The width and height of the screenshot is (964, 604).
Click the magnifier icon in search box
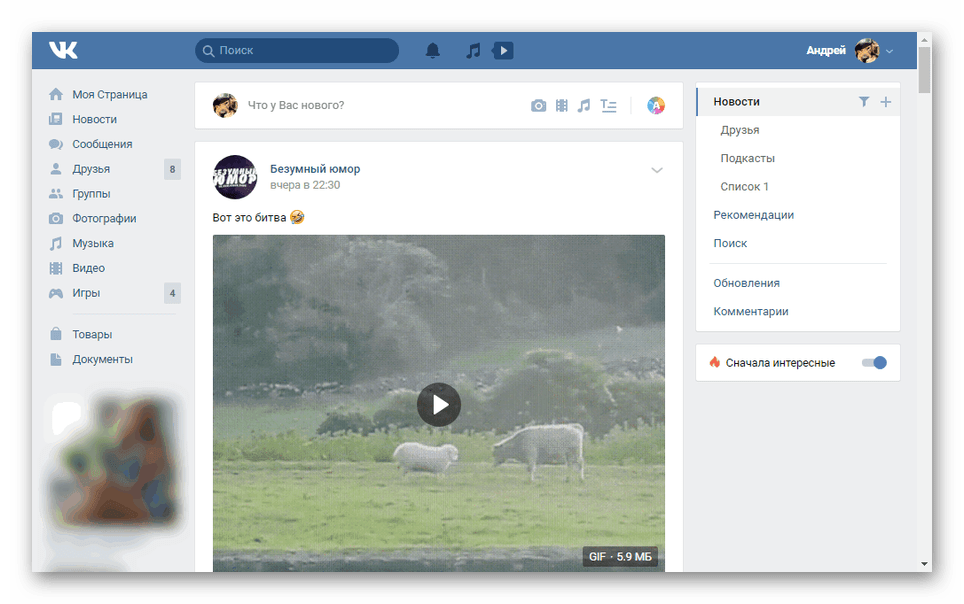(208, 50)
